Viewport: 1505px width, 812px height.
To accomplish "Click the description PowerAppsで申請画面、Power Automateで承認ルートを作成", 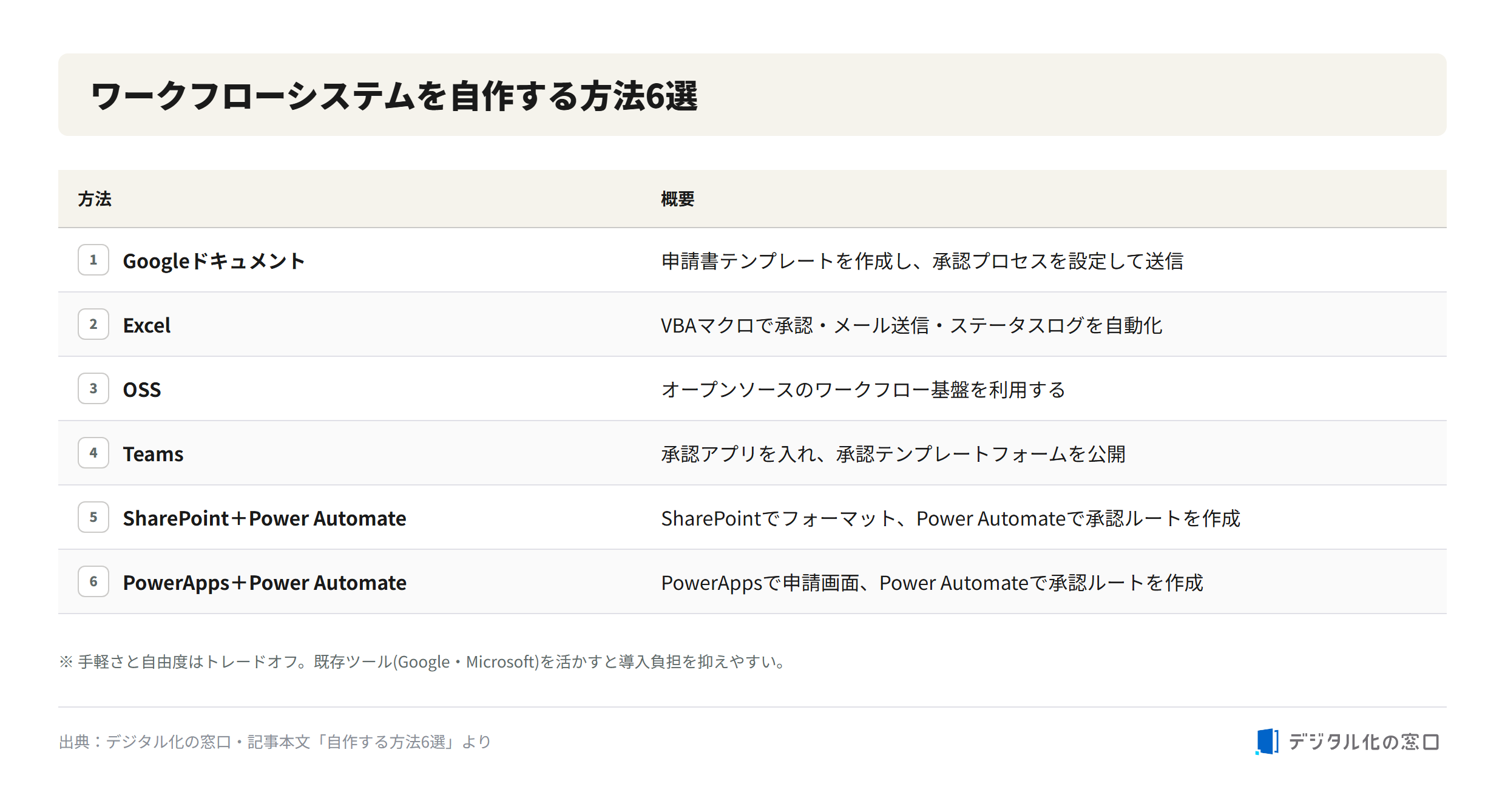I will coord(932,583).
